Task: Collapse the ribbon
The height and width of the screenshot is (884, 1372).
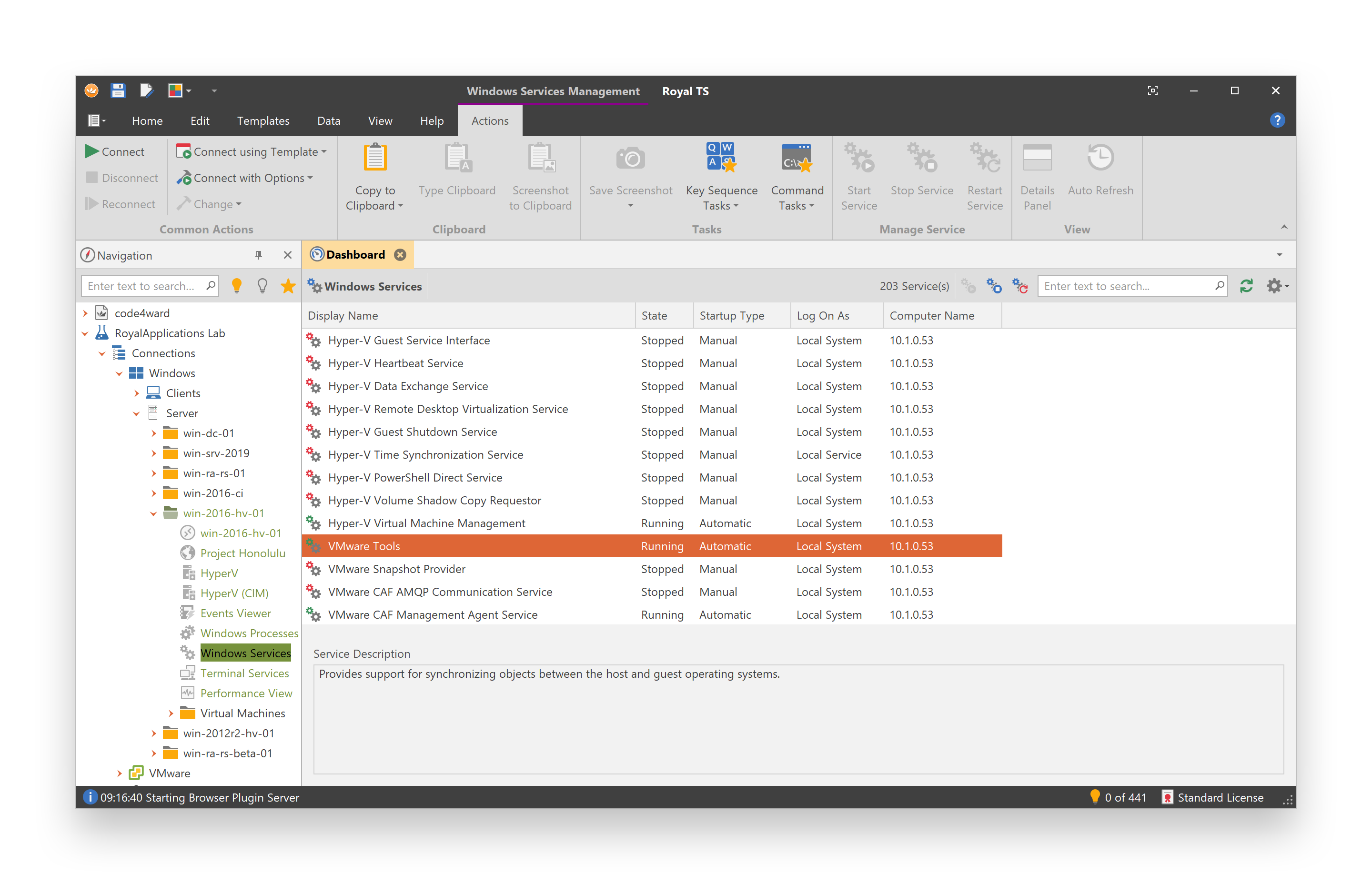Action: click(1284, 227)
